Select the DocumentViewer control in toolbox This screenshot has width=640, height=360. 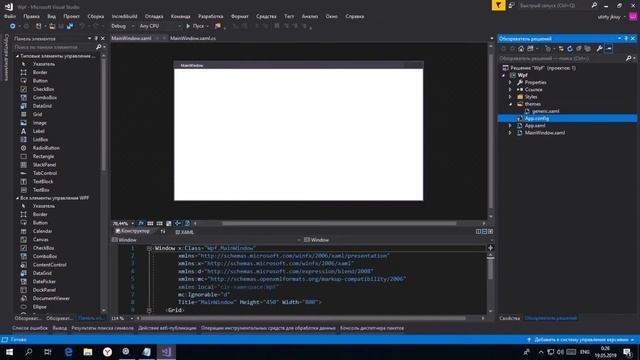[51, 298]
